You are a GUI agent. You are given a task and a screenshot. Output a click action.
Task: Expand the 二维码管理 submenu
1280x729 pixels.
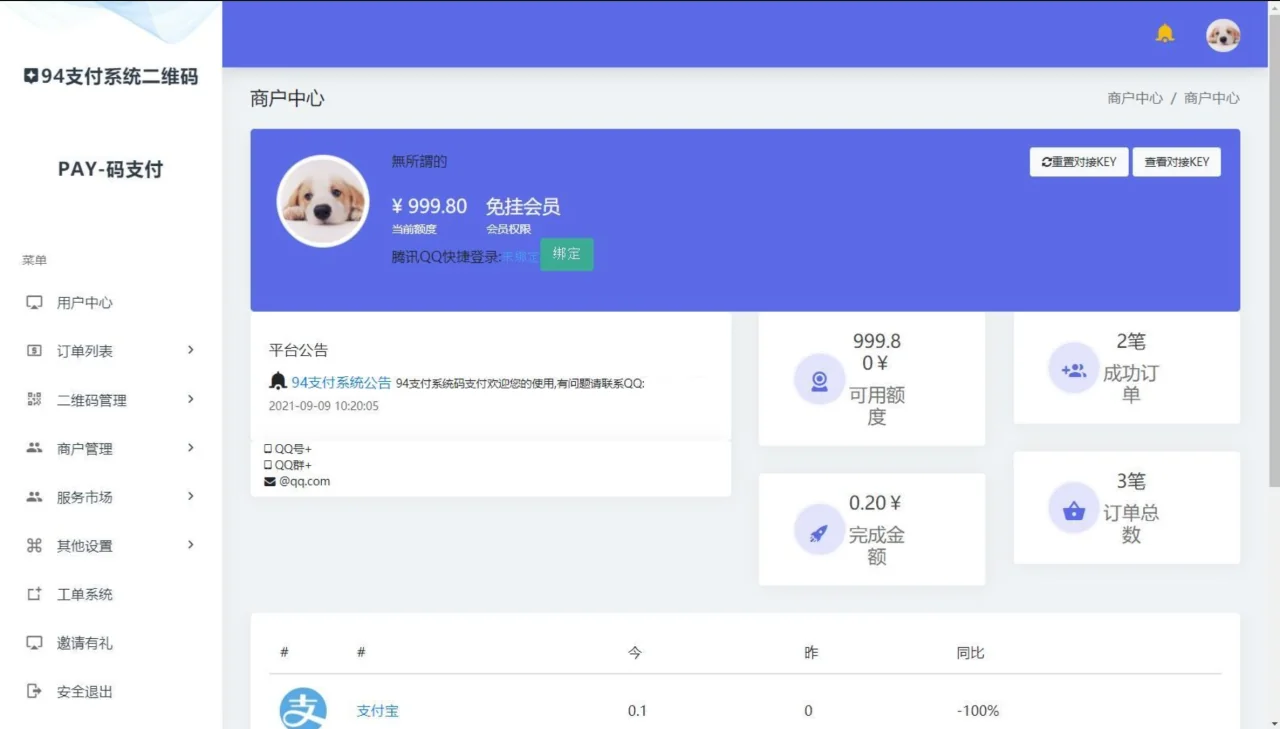110,400
